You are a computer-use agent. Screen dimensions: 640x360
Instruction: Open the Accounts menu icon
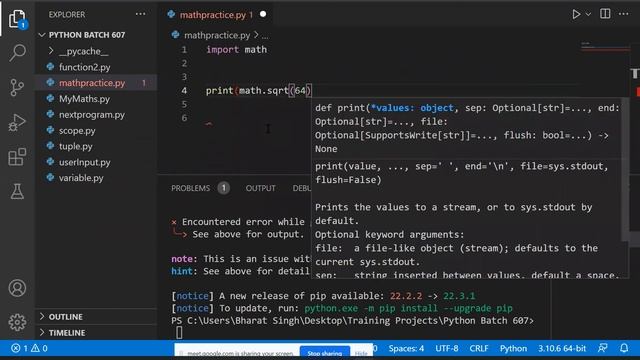[x=17, y=288]
